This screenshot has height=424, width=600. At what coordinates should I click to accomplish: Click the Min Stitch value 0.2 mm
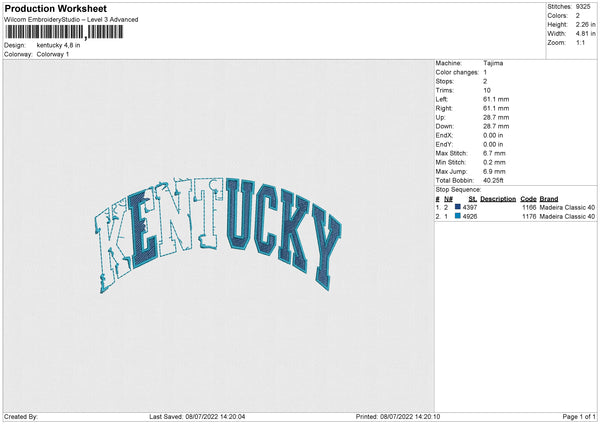(x=494, y=162)
